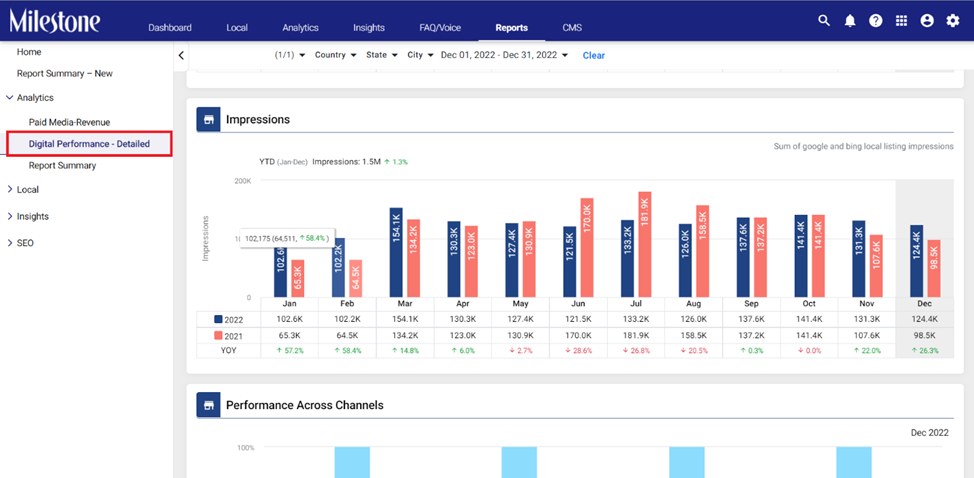Click the search magnifier icon
Screen dimensions: 974x478
(x=824, y=20)
